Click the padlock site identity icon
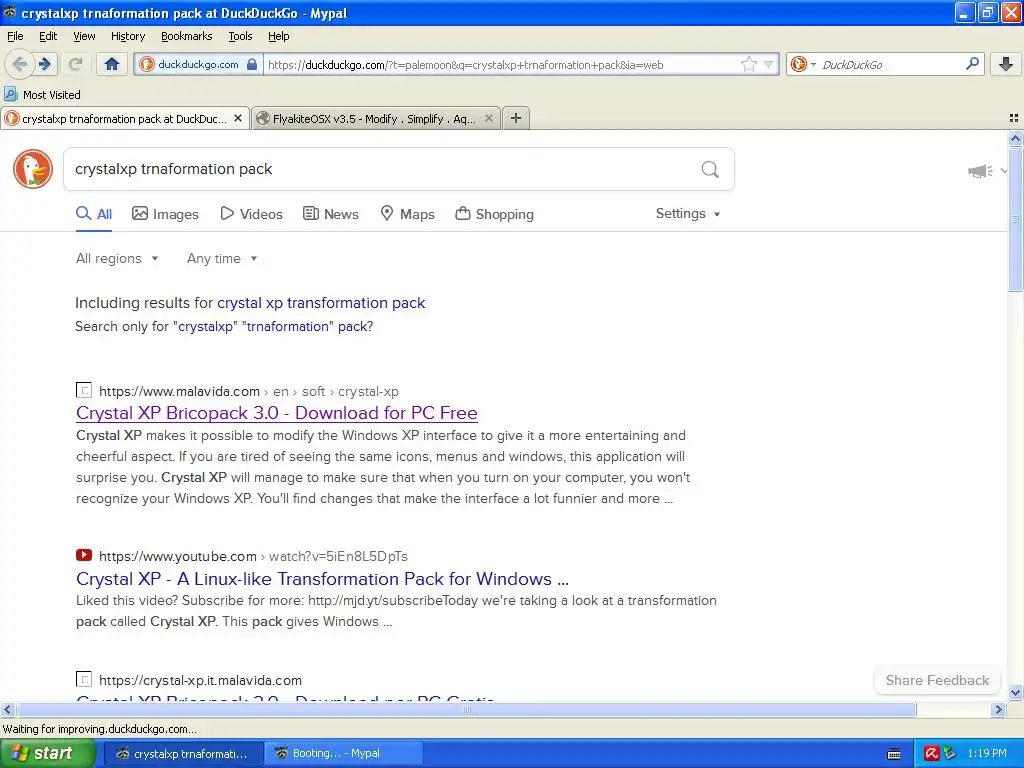The image size is (1024, 768). (252, 64)
